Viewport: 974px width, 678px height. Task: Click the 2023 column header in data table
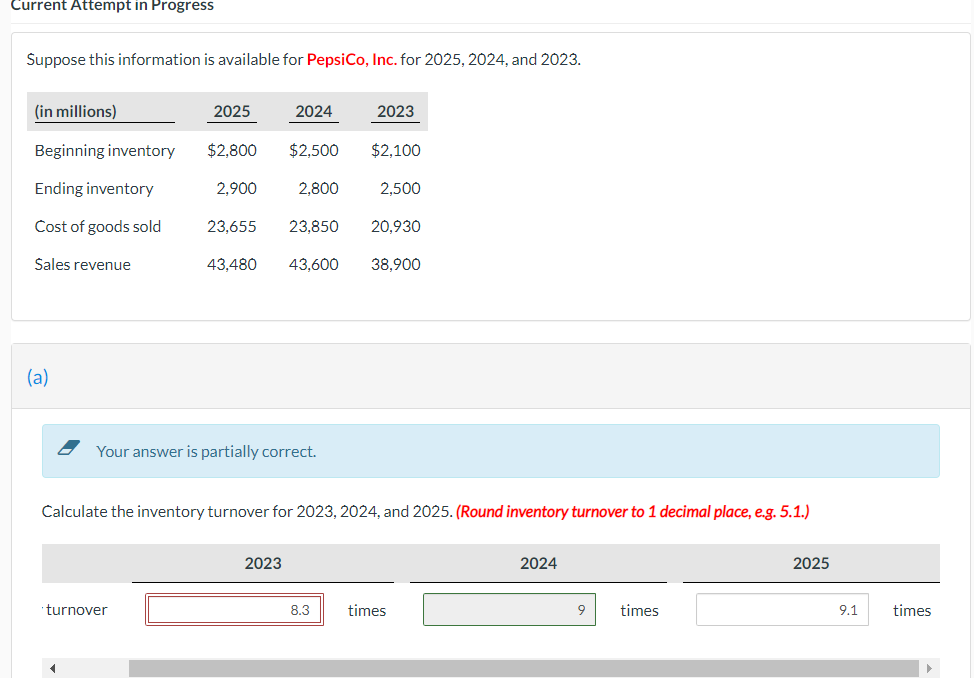395,111
